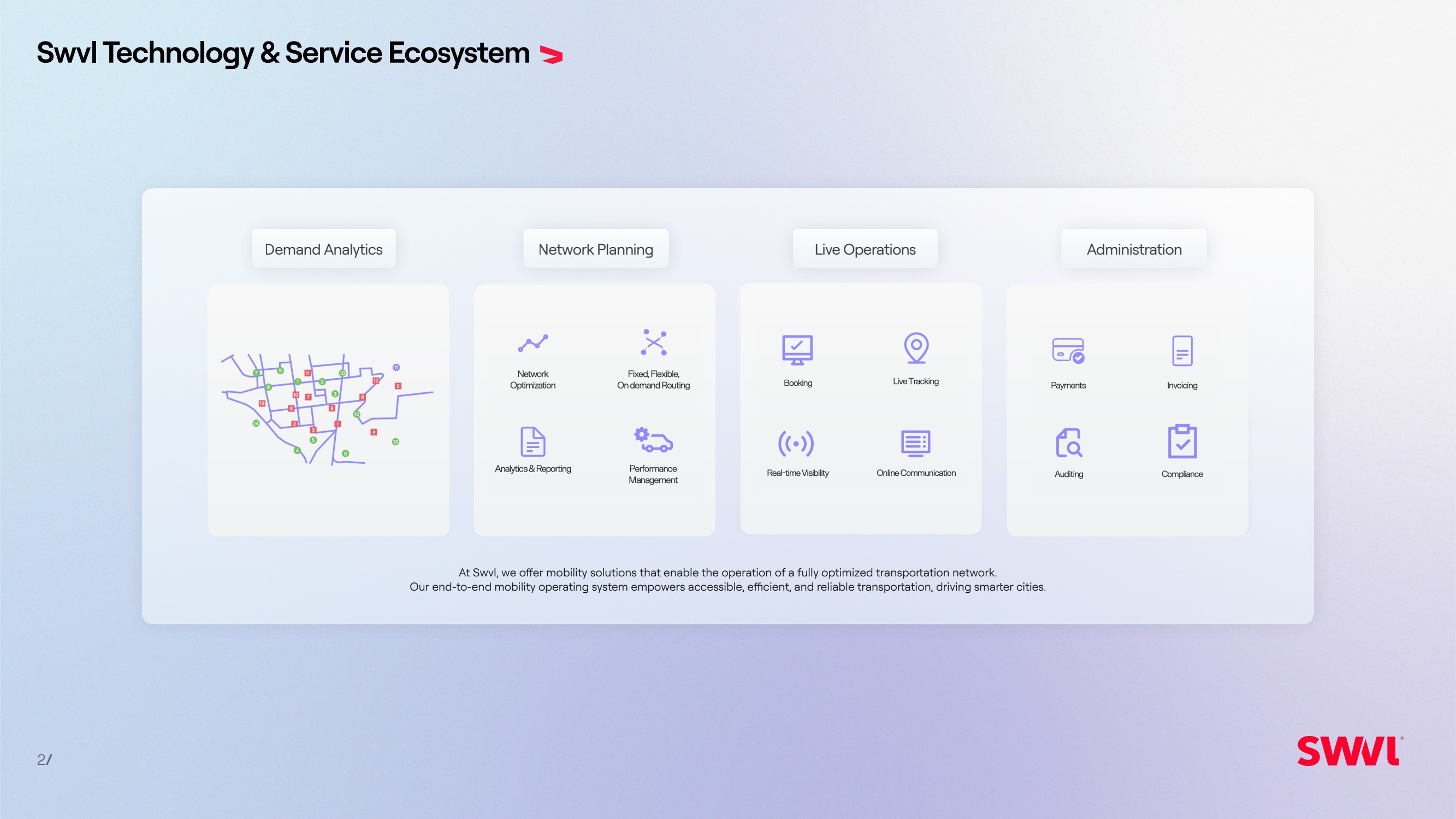Click the Demand Analytics heading label
Screen dimensions: 1456x819
click(x=323, y=249)
